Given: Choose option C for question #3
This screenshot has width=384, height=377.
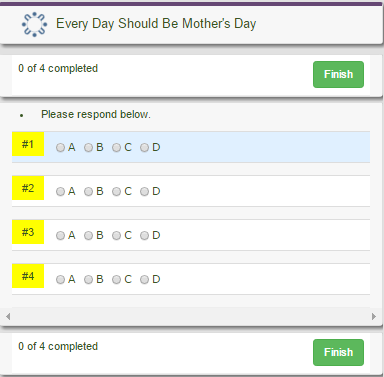Looking at the screenshot, I should click(116, 236).
